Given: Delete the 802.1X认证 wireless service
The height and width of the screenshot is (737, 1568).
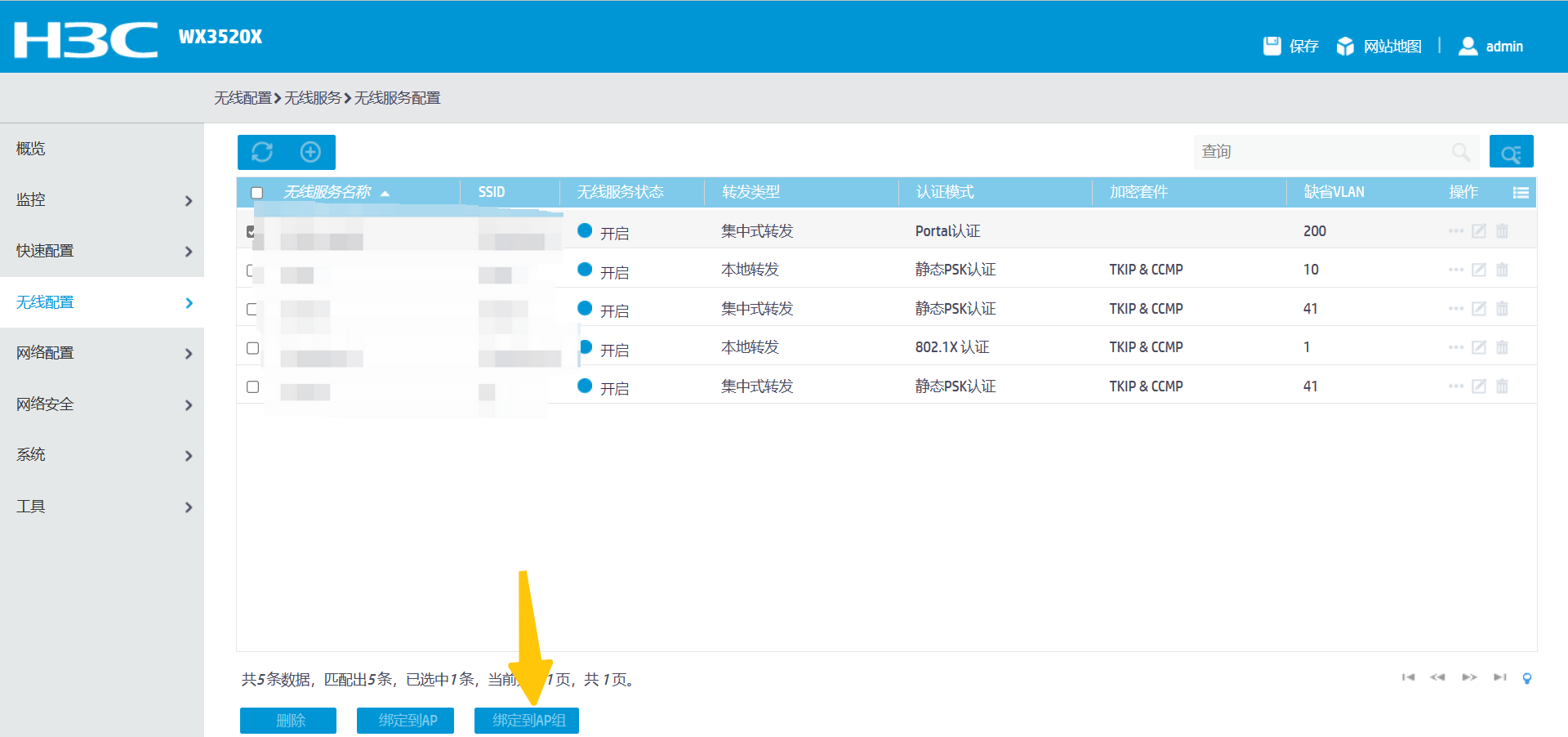Looking at the screenshot, I should 1502,347.
